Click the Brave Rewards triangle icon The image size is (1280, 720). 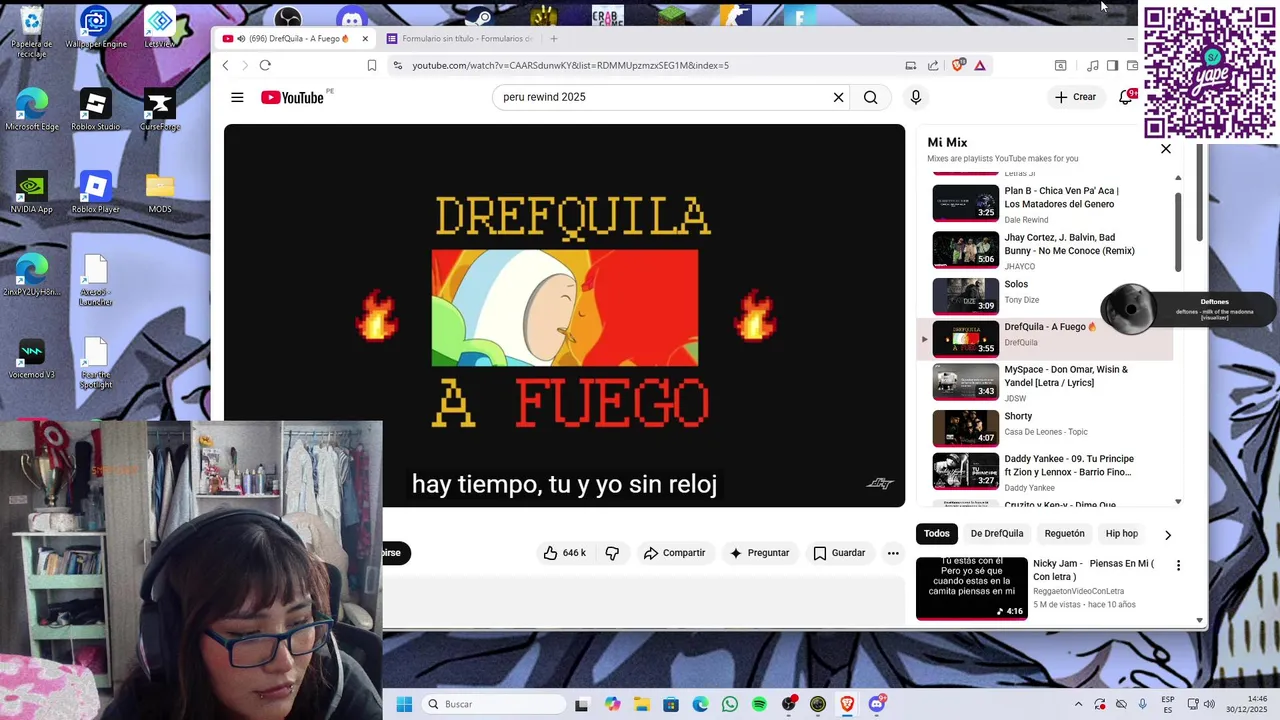(980, 65)
